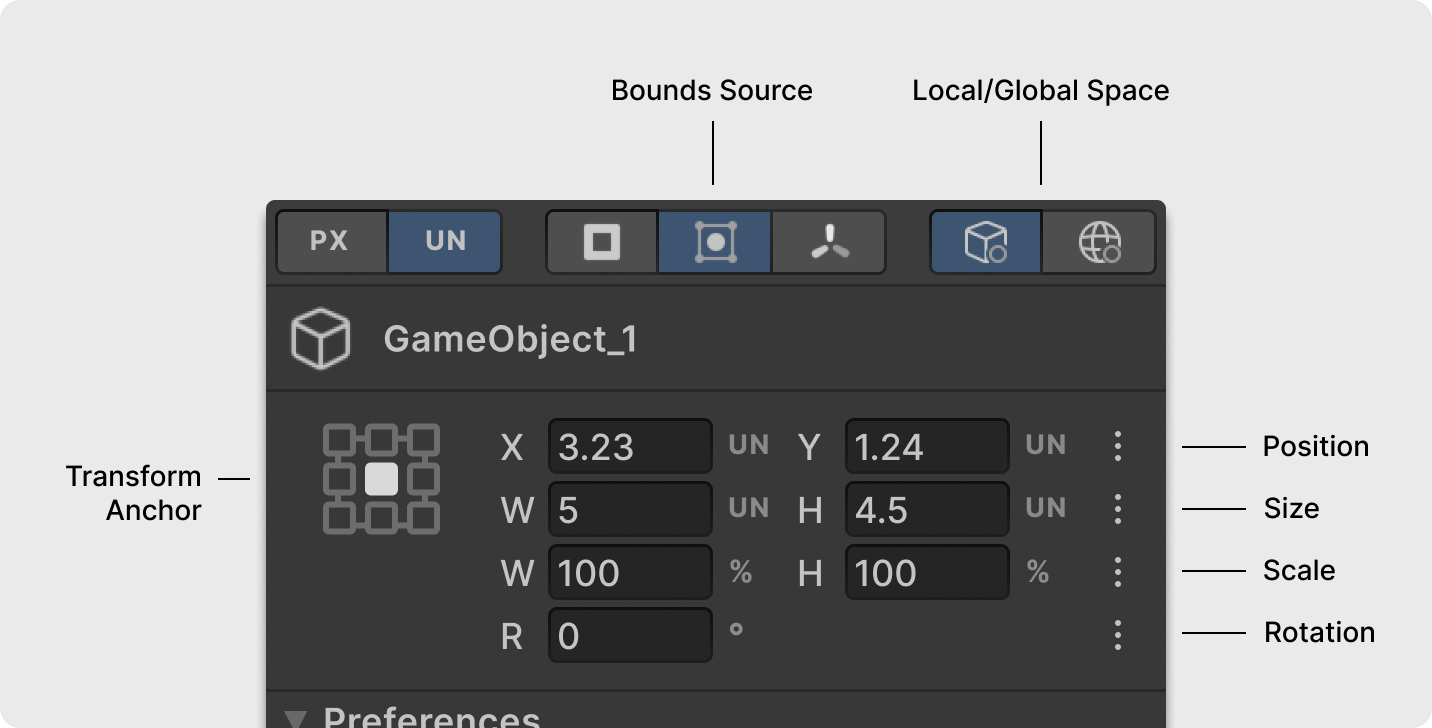Image resolution: width=1432 pixels, height=728 pixels.
Task: Open the Position row options menu
Action: pos(1117,446)
